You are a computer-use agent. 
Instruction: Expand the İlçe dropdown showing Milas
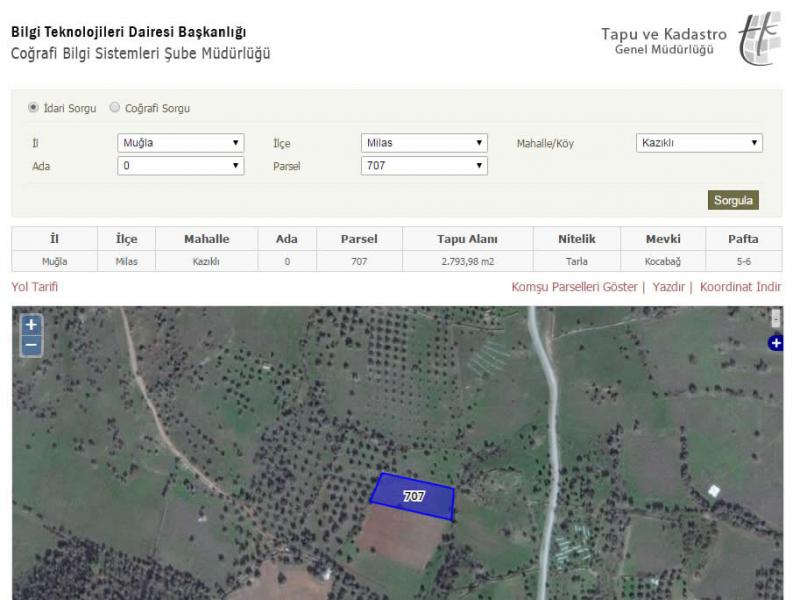pos(424,143)
